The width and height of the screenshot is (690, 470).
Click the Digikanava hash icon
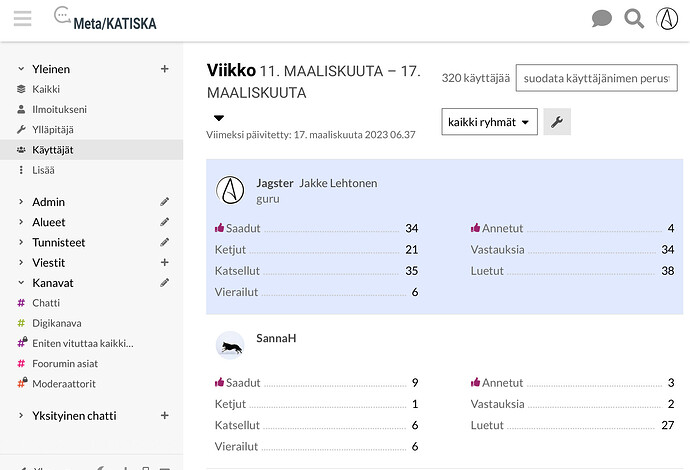[x=21, y=323]
